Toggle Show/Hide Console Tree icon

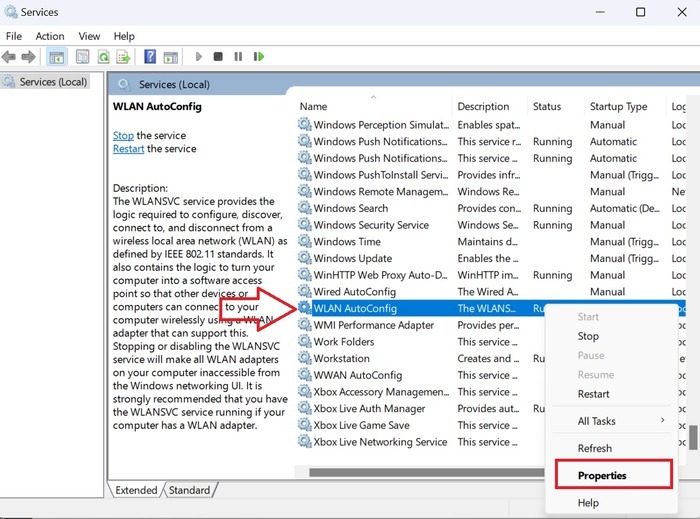(x=57, y=57)
